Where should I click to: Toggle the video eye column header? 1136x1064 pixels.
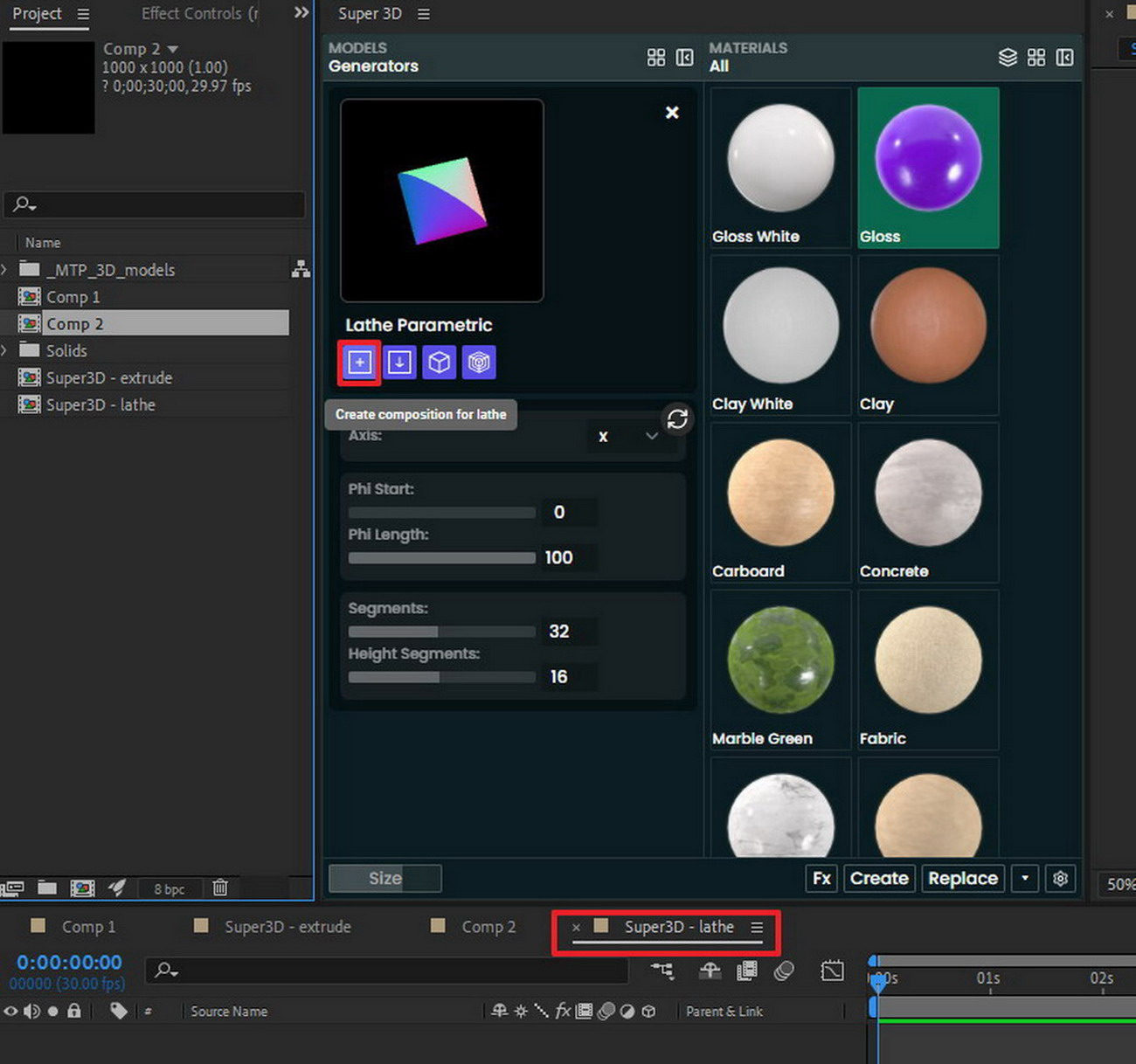pos(10,1011)
